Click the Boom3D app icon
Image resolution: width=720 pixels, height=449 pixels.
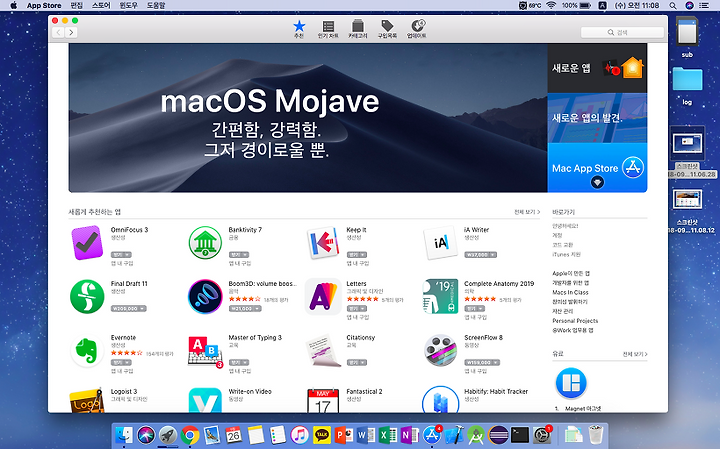coord(205,297)
